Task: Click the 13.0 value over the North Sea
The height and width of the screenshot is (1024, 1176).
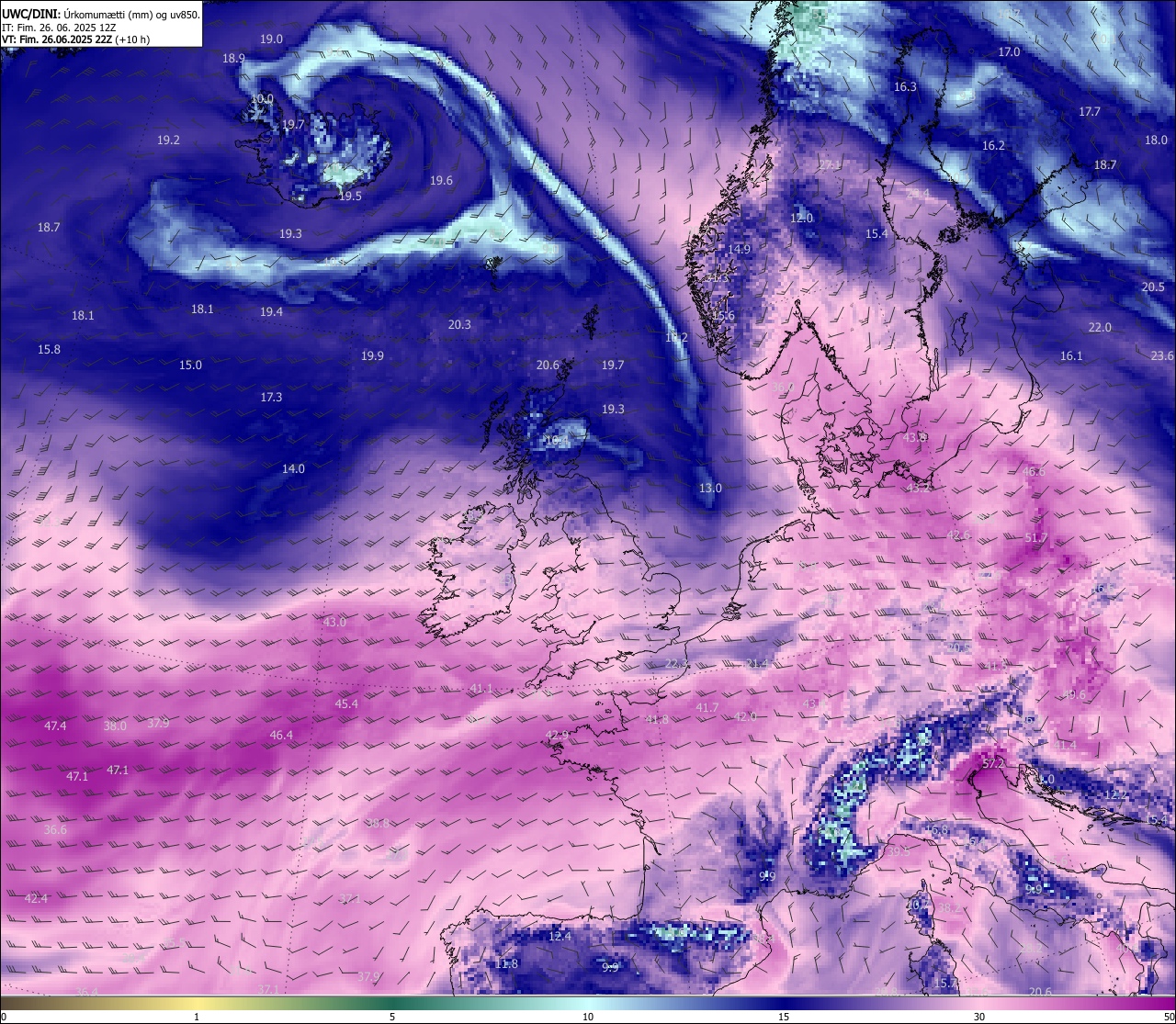Action: click(x=710, y=488)
